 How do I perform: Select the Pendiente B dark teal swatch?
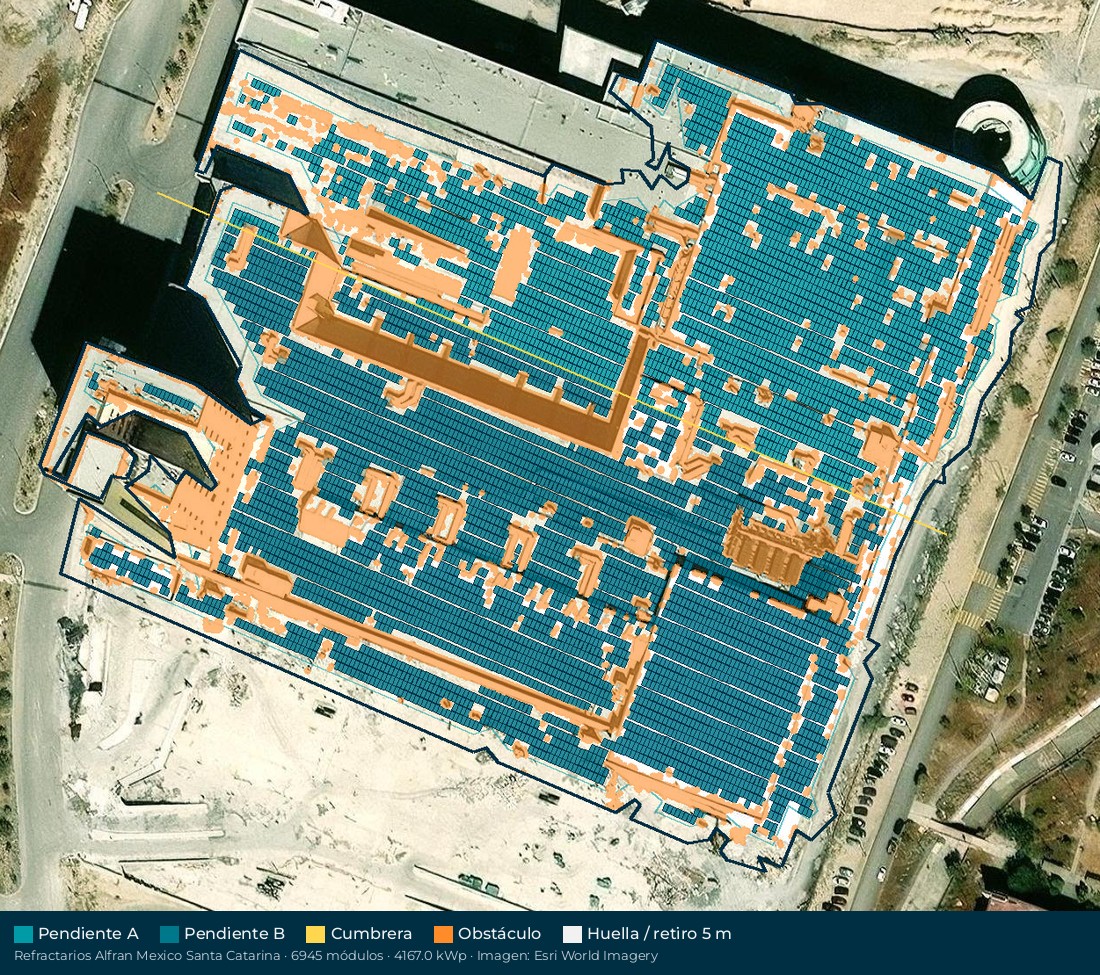pyautogui.click(x=169, y=934)
